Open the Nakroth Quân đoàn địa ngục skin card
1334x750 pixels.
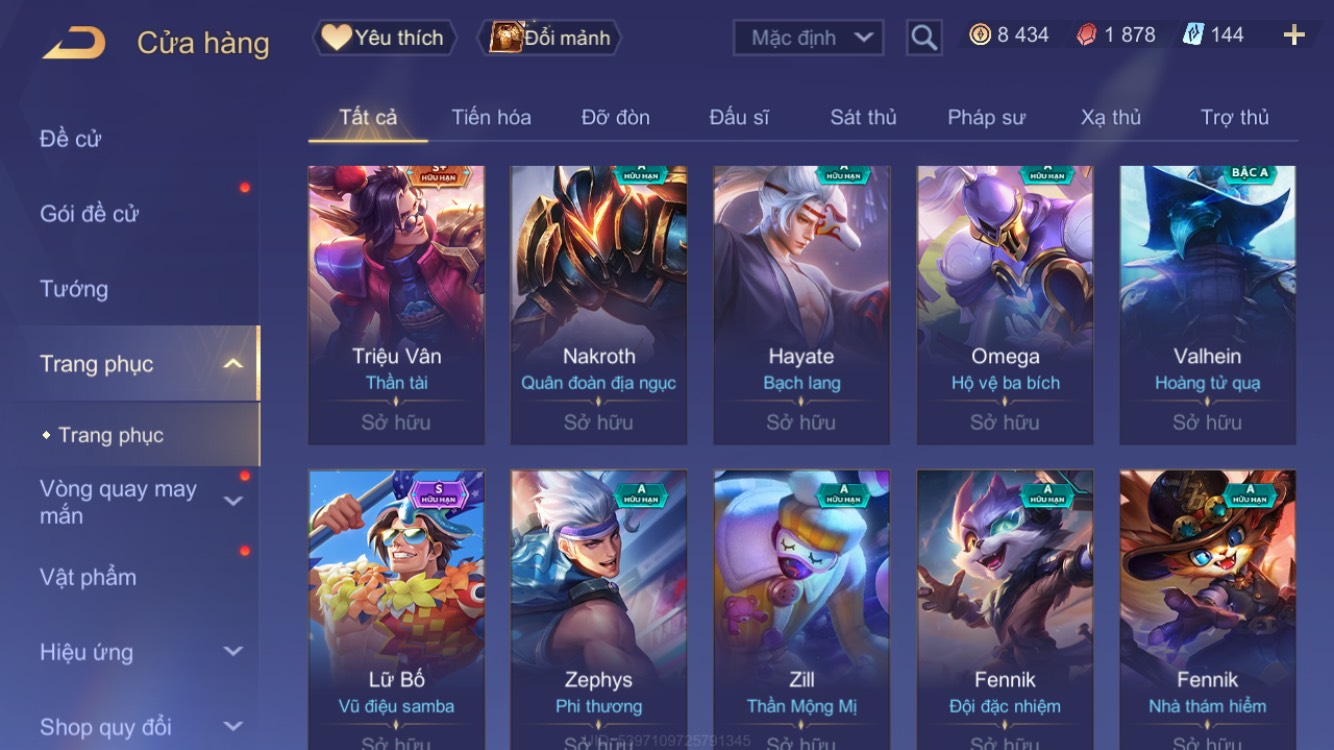tap(598, 305)
